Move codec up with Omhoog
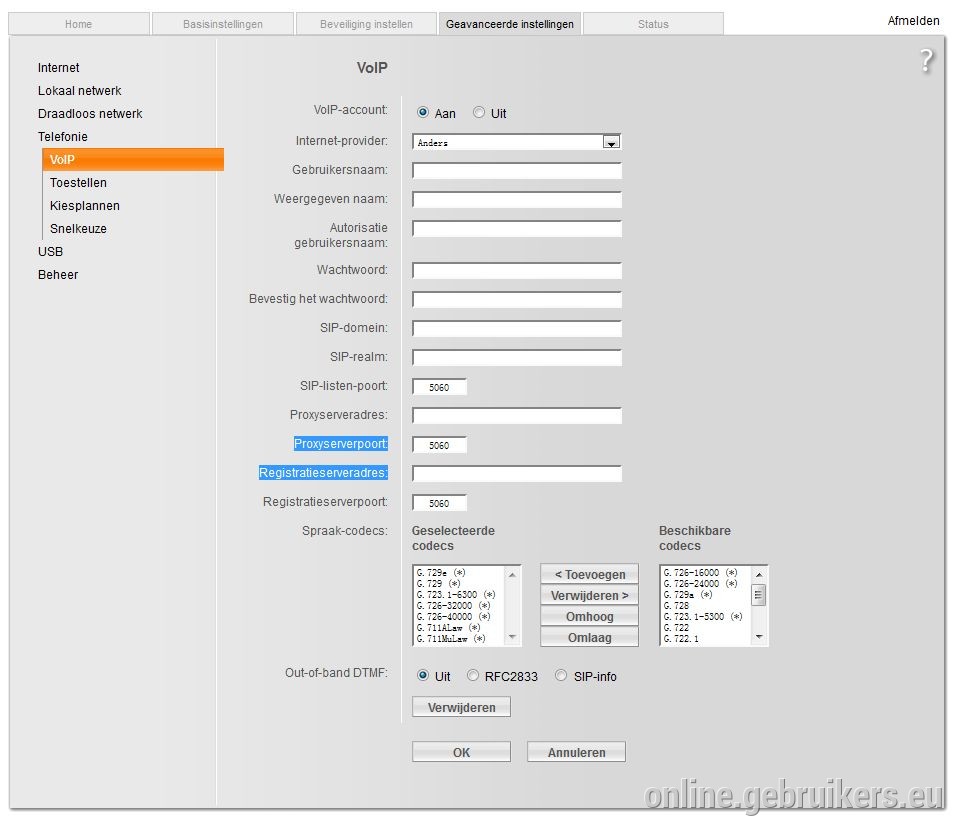Image resolution: width=954 pixels, height=818 pixels. point(590,617)
